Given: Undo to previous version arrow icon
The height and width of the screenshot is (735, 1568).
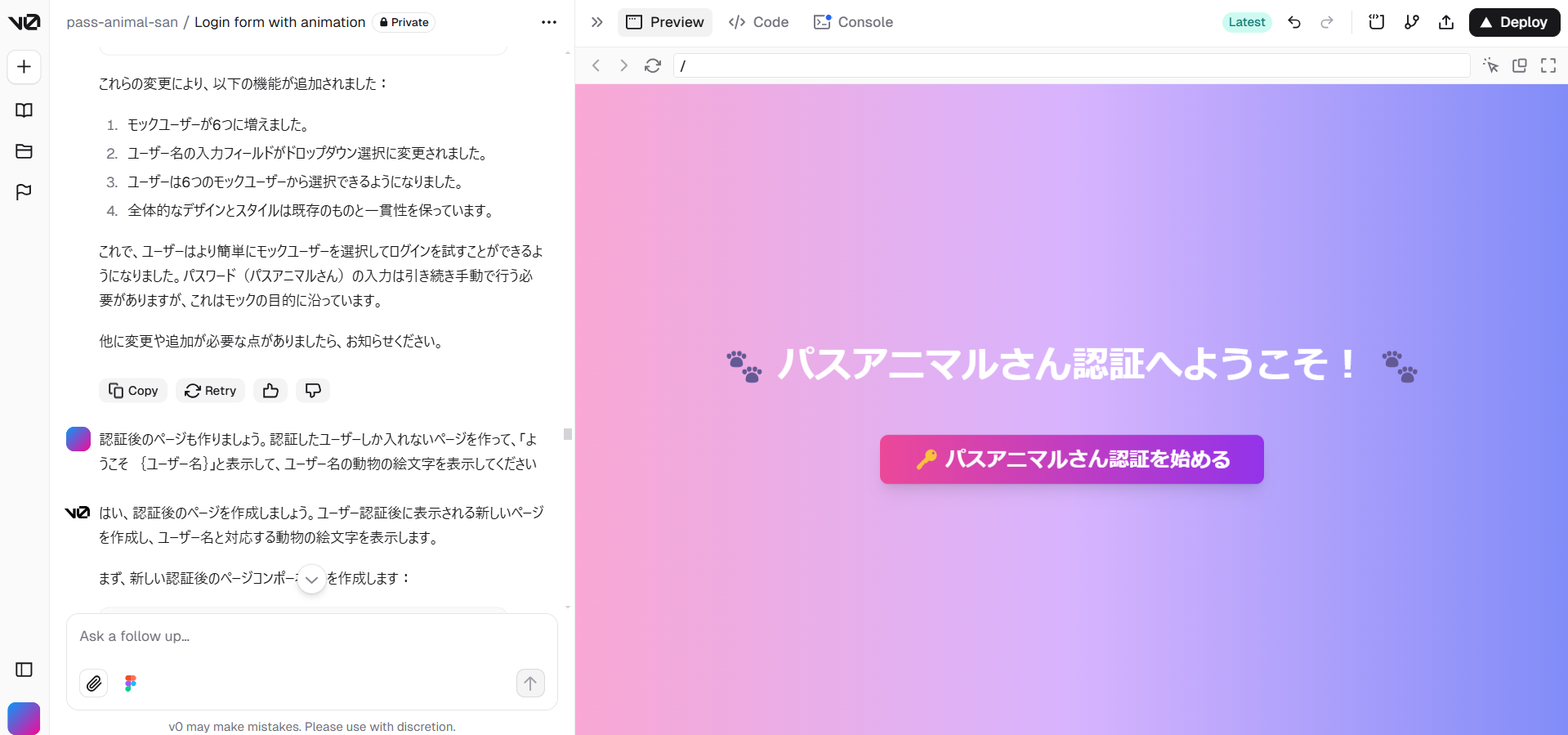Looking at the screenshot, I should tap(1294, 22).
